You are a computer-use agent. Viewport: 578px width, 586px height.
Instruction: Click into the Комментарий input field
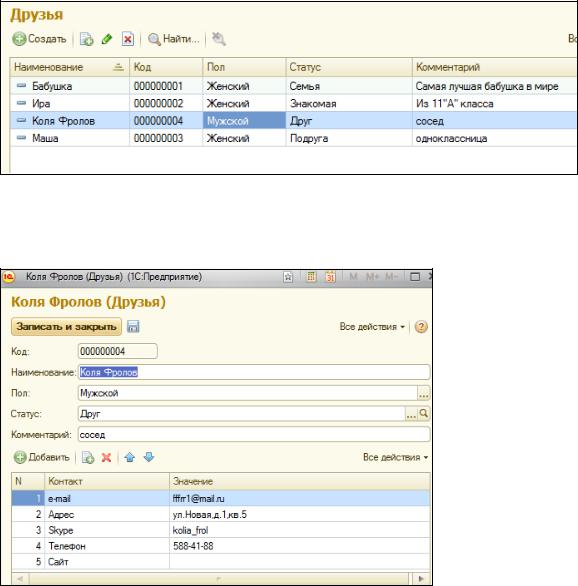tap(254, 435)
